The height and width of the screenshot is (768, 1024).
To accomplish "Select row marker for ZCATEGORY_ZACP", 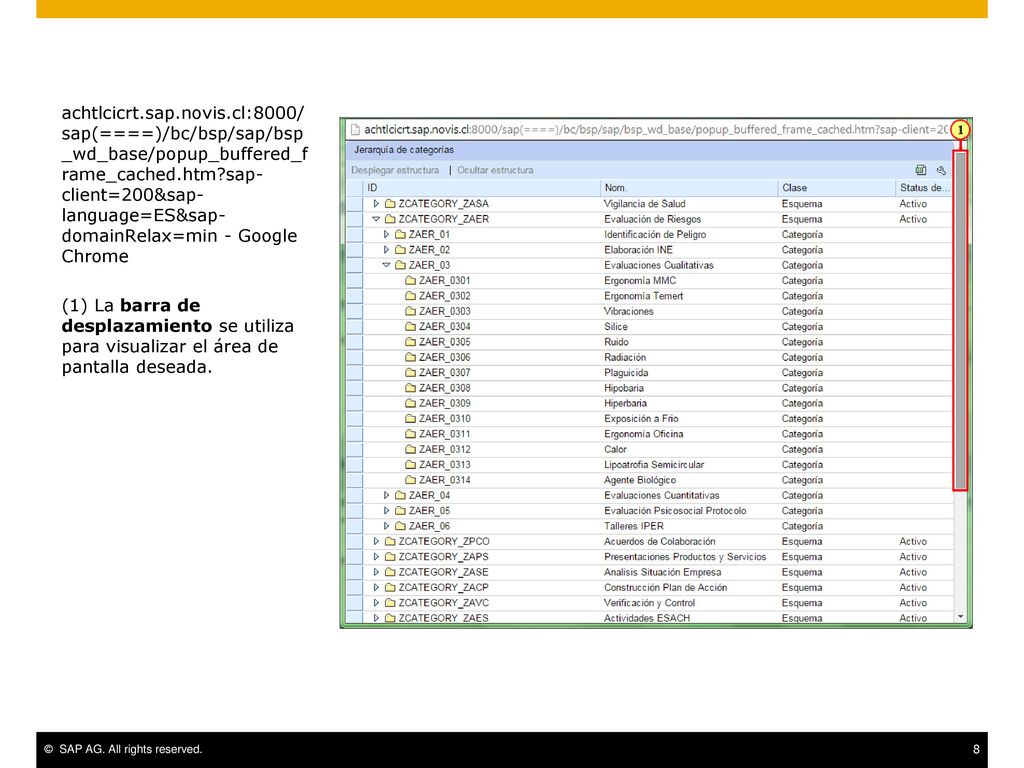I will 355,587.
